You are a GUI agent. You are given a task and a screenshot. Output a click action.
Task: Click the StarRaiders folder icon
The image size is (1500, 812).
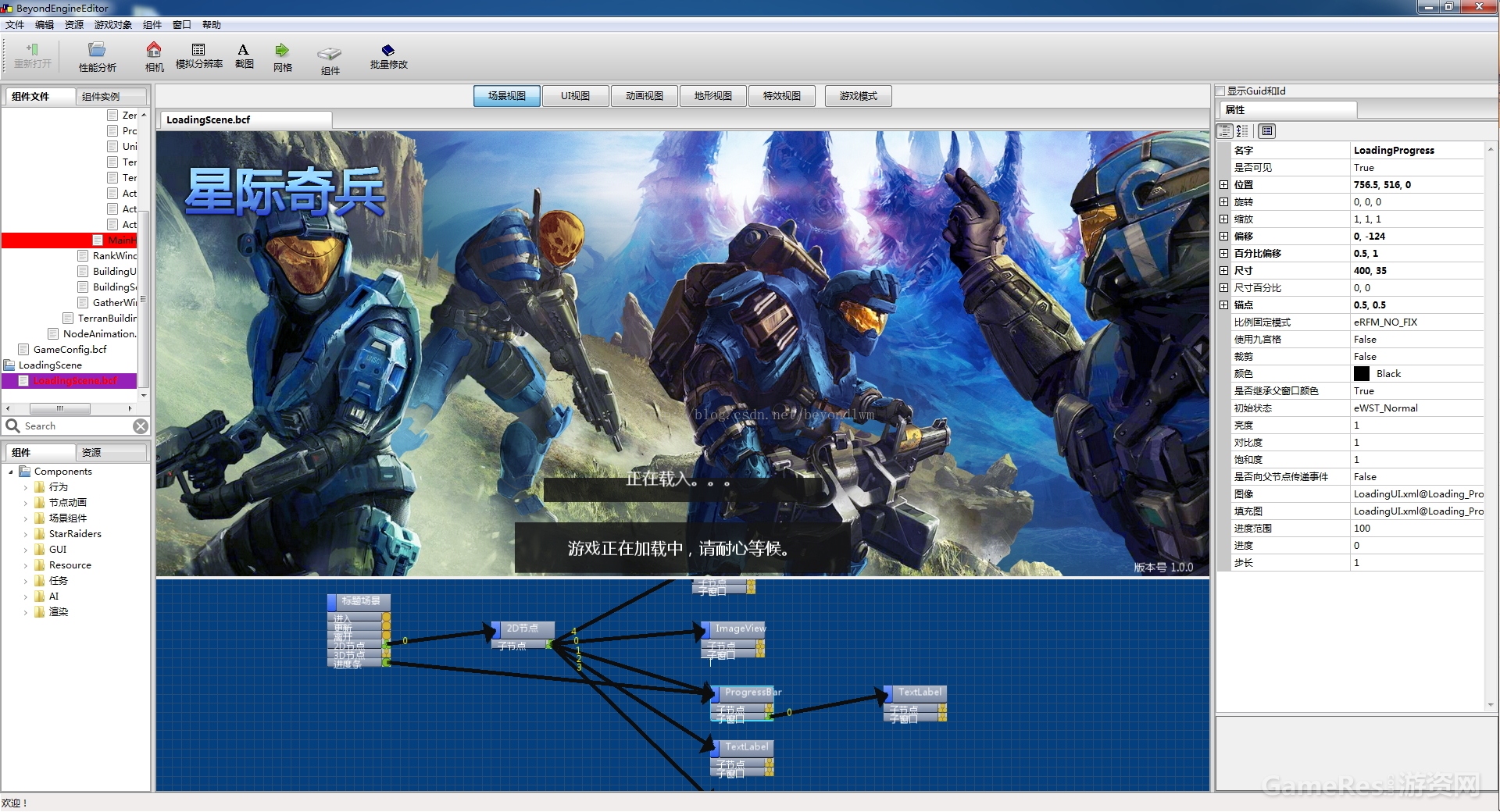pos(39,533)
